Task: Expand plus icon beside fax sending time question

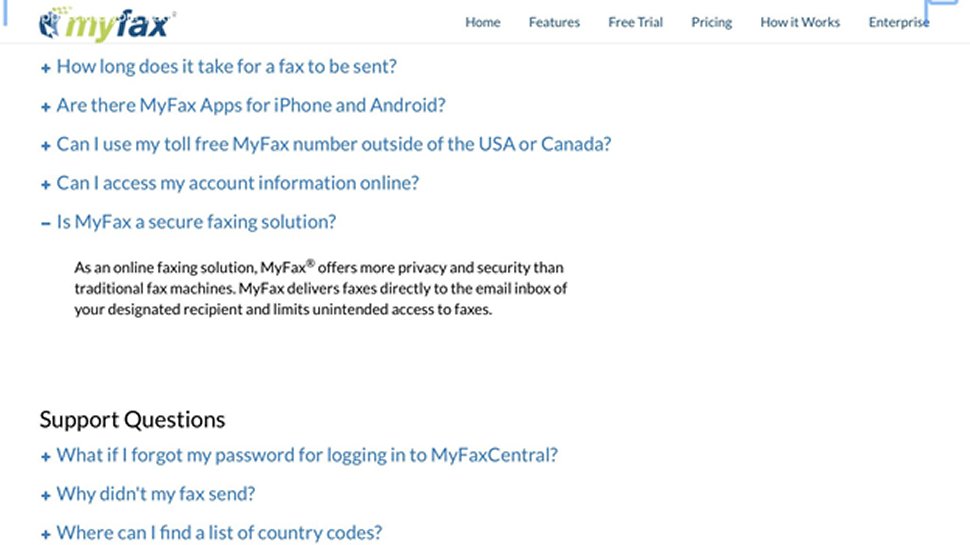Action: click(46, 68)
